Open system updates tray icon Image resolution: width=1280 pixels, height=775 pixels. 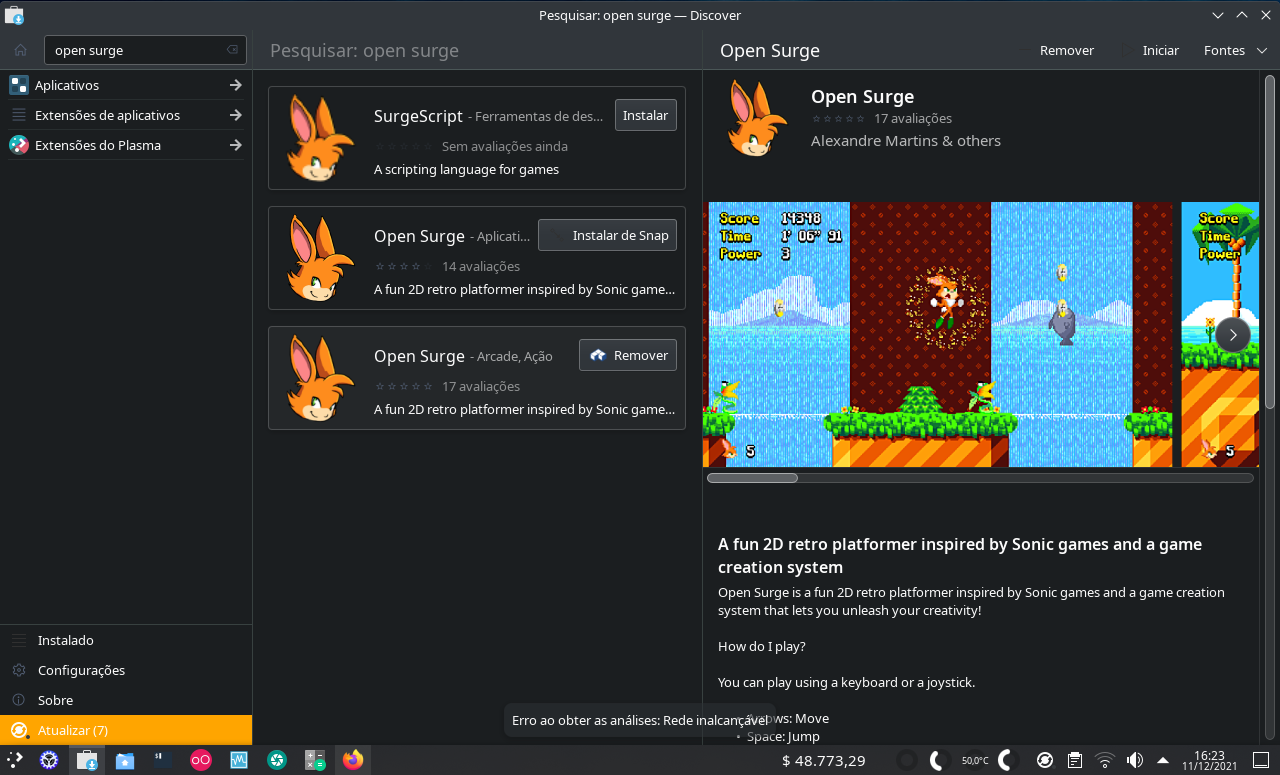click(x=1045, y=760)
